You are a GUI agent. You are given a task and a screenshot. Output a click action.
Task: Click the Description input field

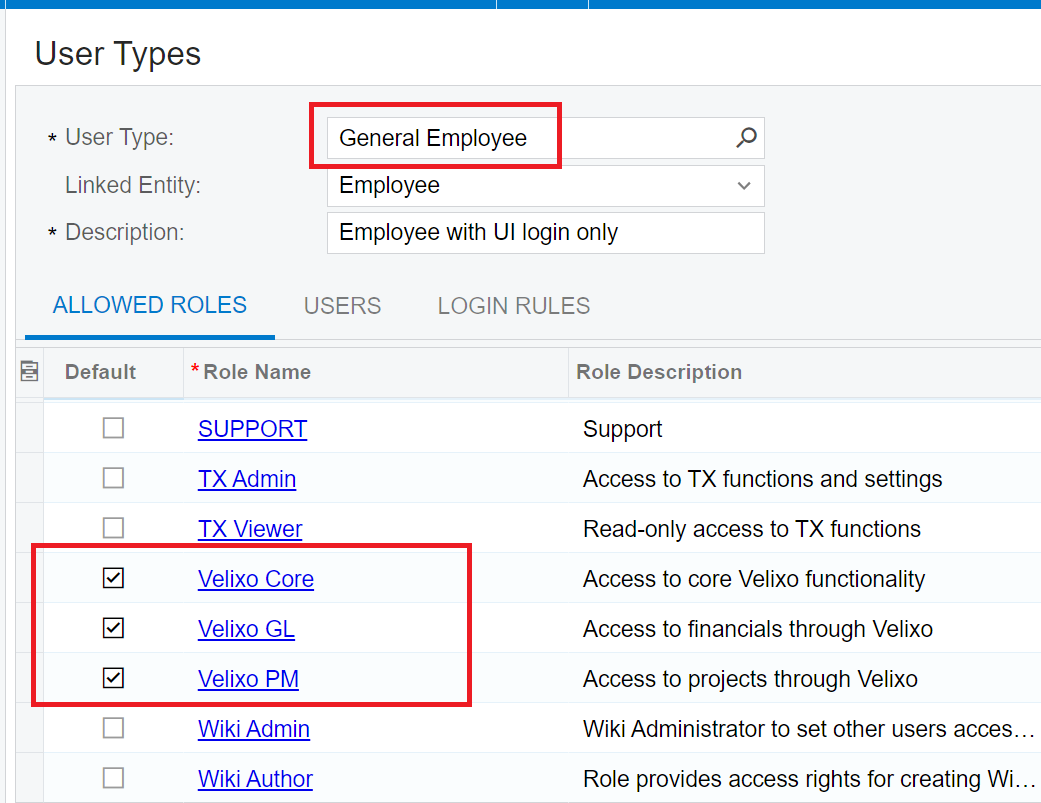coord(546,233)
